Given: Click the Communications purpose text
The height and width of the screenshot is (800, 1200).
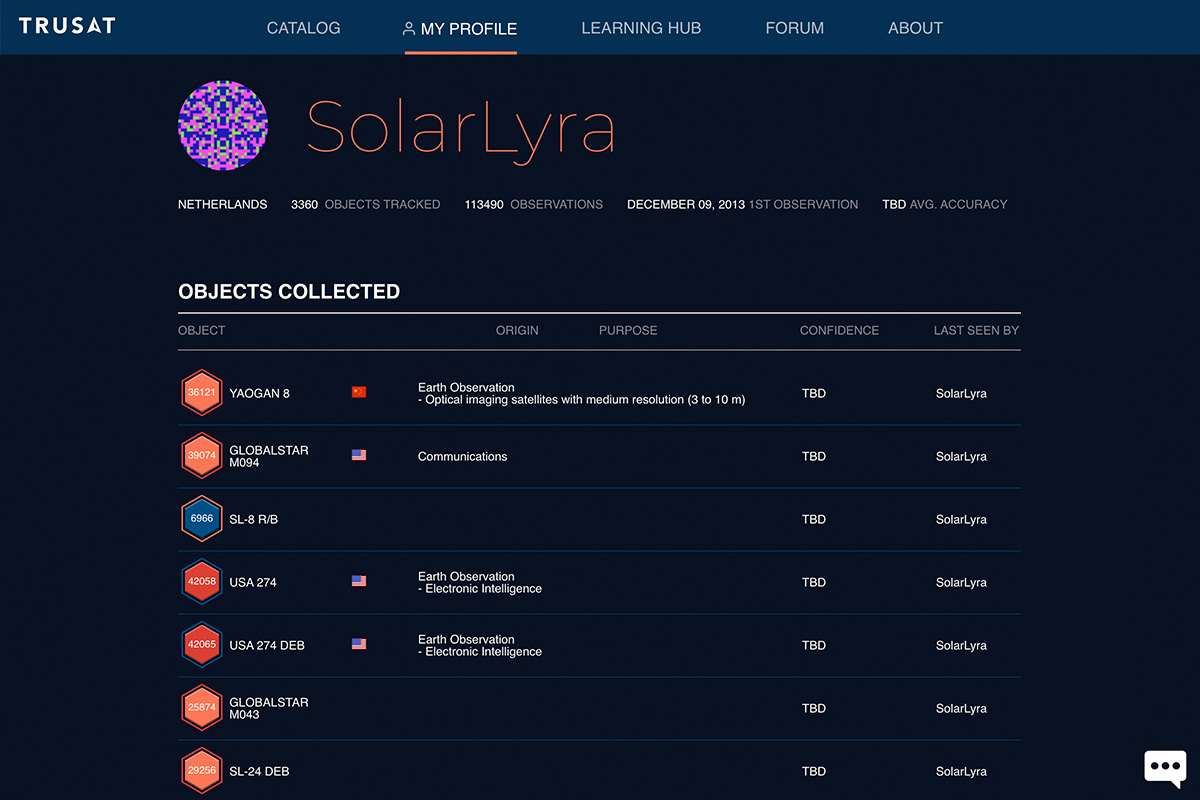Looking at the screenshot, I should click(x=463, y=457).
